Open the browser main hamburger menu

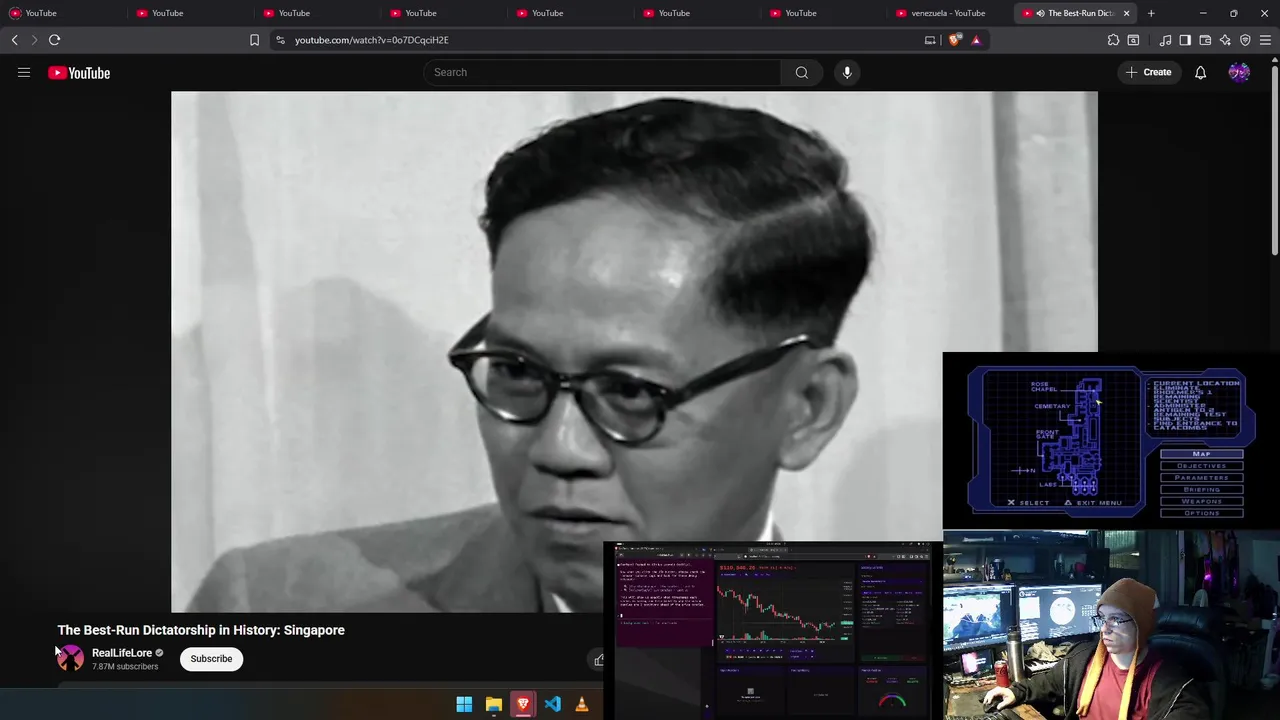pos(1265,40)
